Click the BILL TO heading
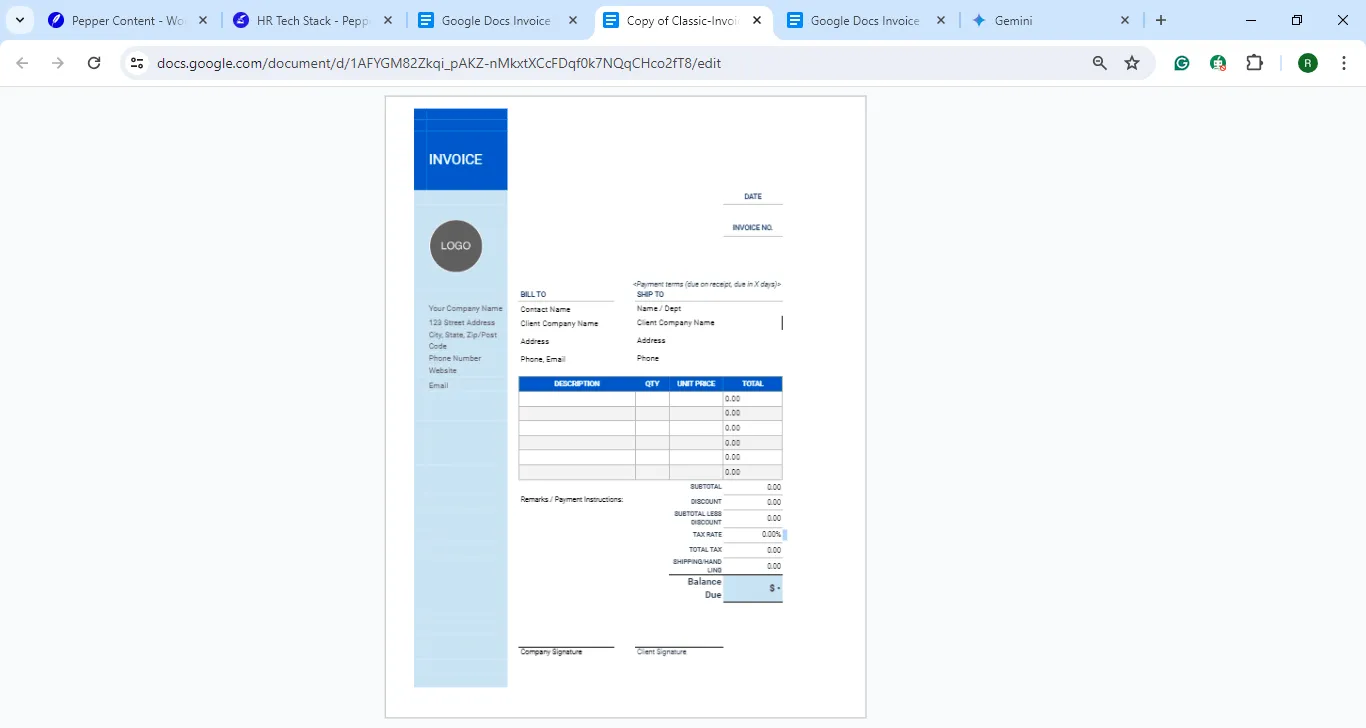The image size is (1366, 728). coord(533,295)
